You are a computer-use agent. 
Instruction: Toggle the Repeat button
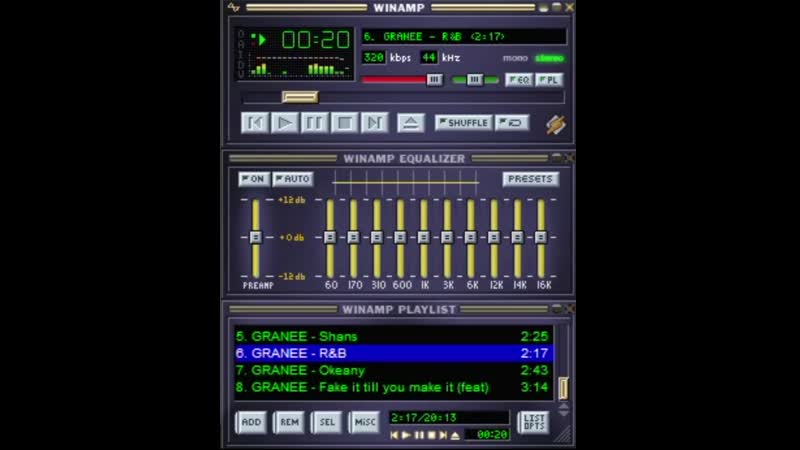[512, 123]
